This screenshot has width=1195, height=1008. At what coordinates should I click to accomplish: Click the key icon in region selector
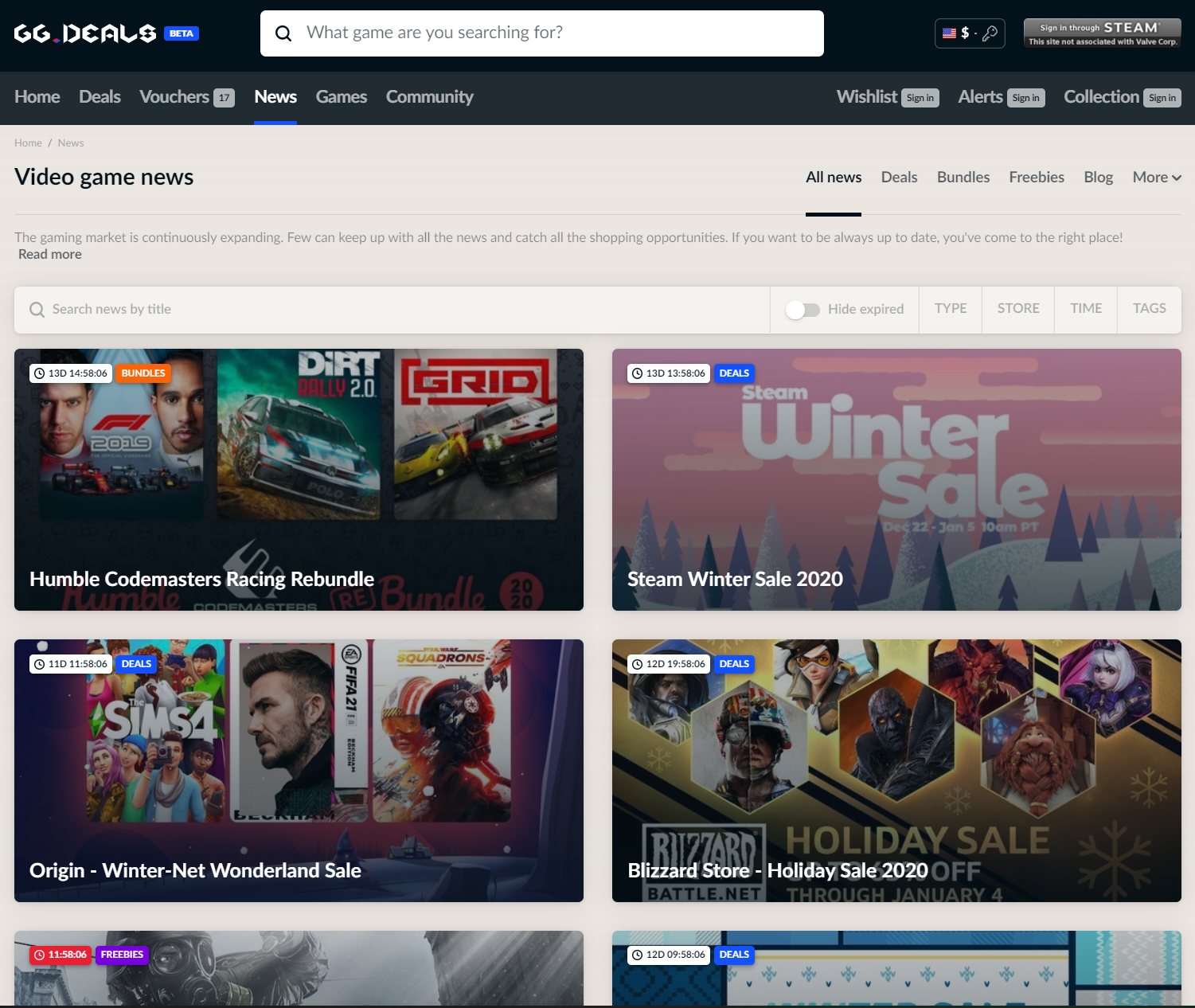pos(990,33)
